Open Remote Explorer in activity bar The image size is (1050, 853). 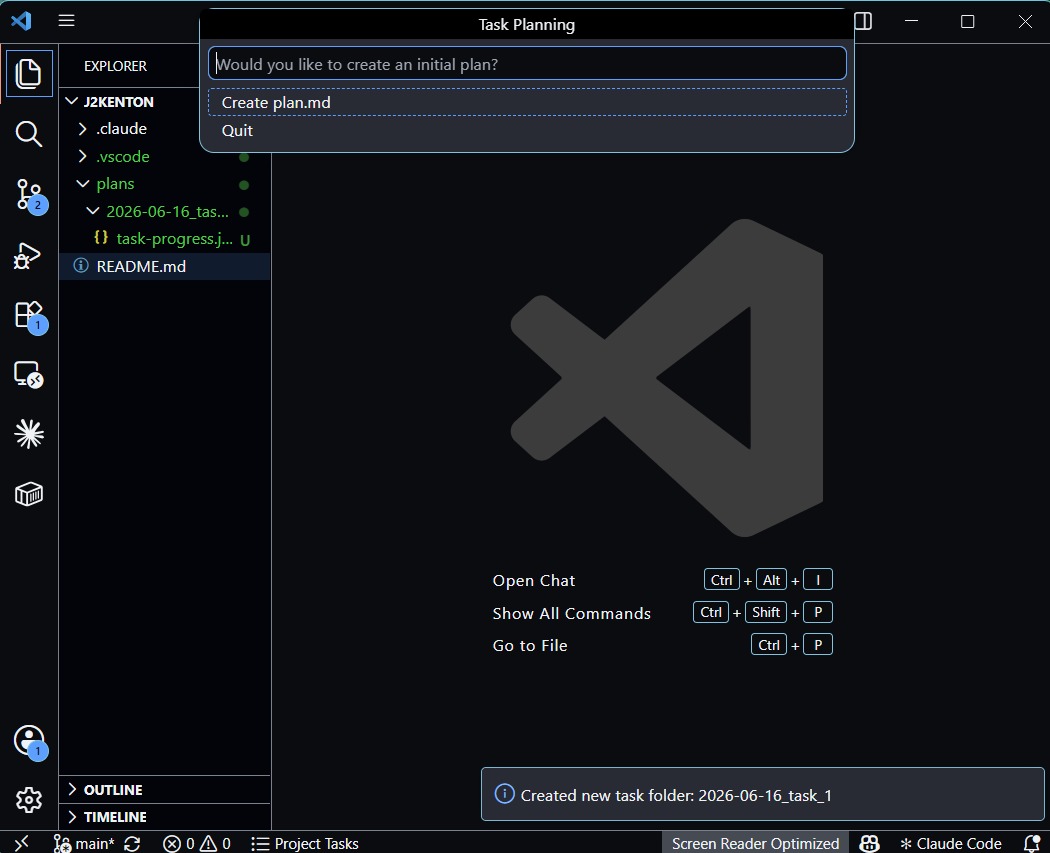tap(29, 374)
